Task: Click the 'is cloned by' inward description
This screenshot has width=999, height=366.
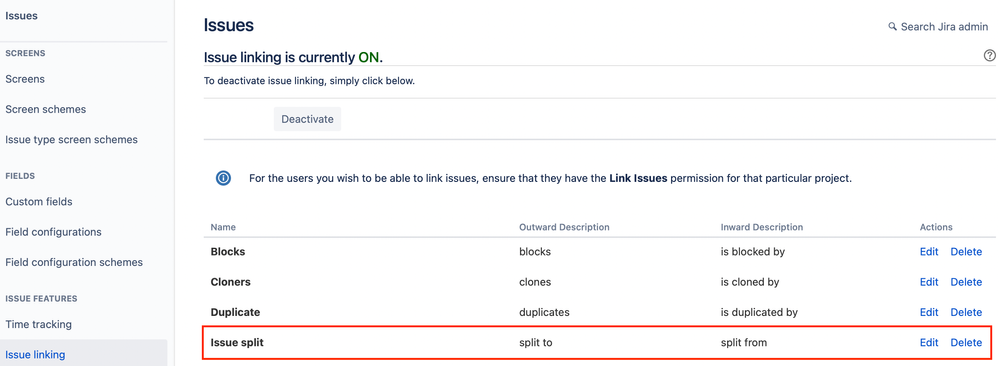Action: tap(750, 282)
